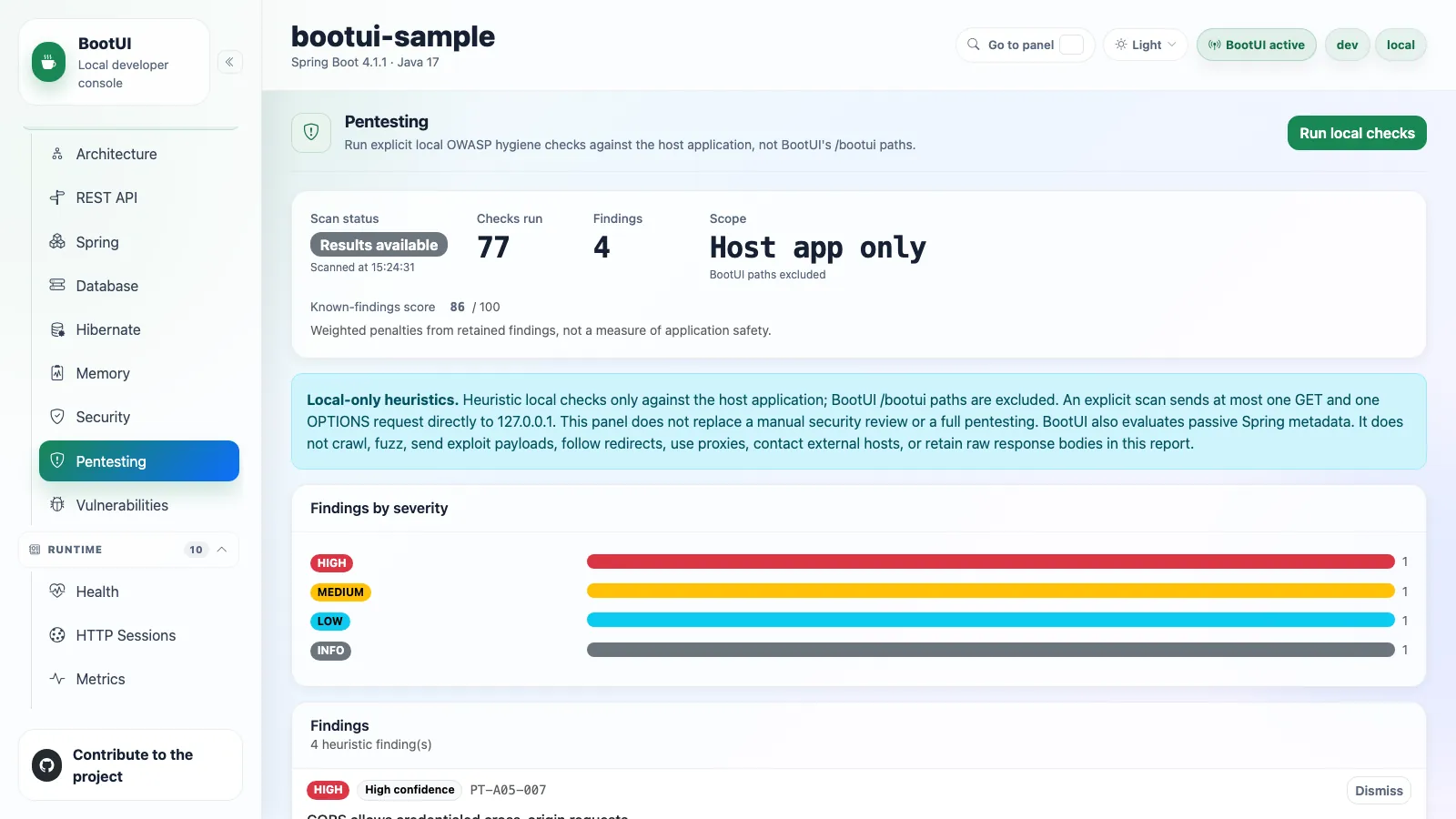The image size is (1456, 819).
Task: Focus the Go to panel search field
Action: pos(1026,45)
